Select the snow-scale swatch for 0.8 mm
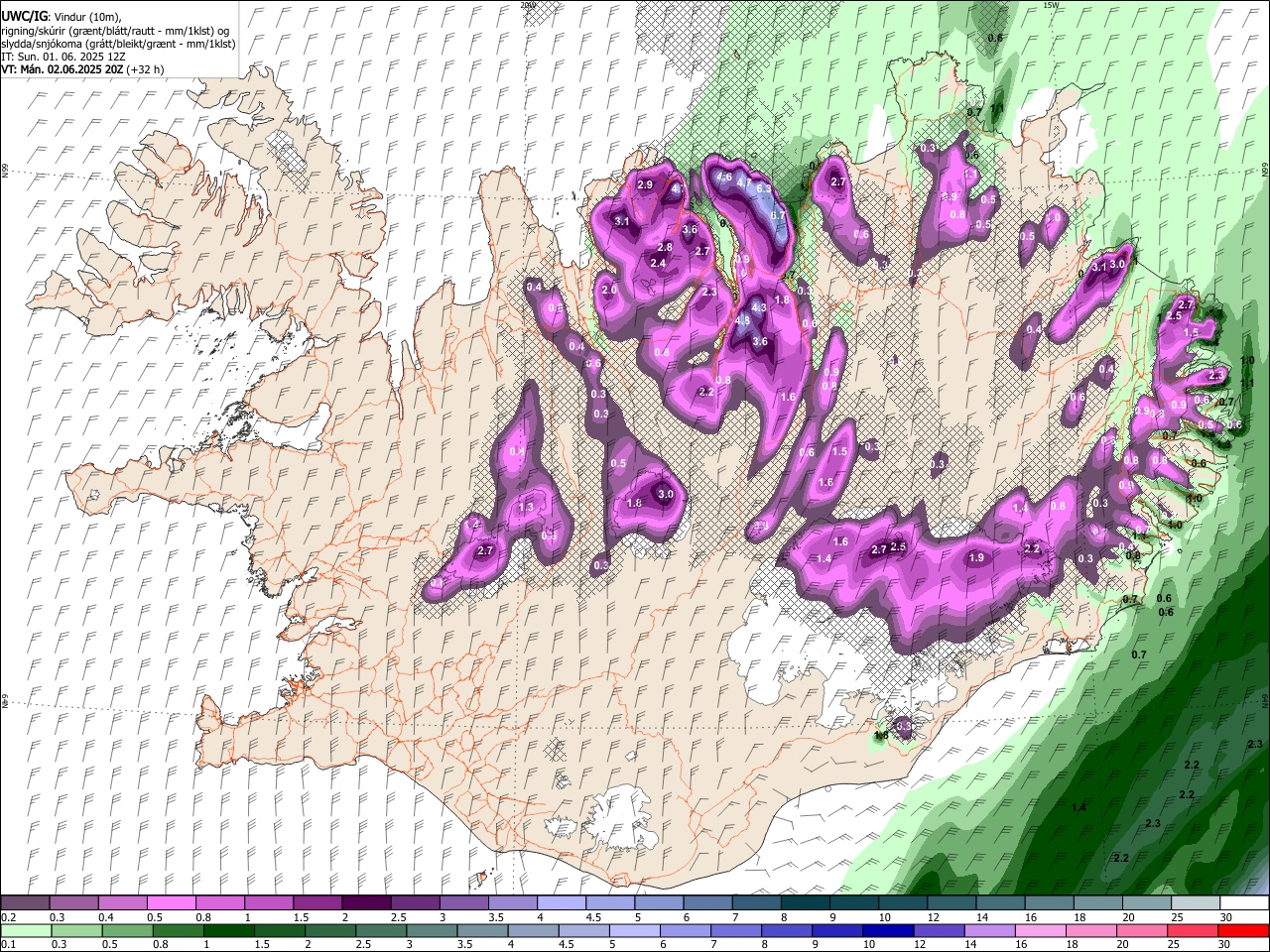The height and width of the screenshot is (952, 1270). click(x=220, y=902)
